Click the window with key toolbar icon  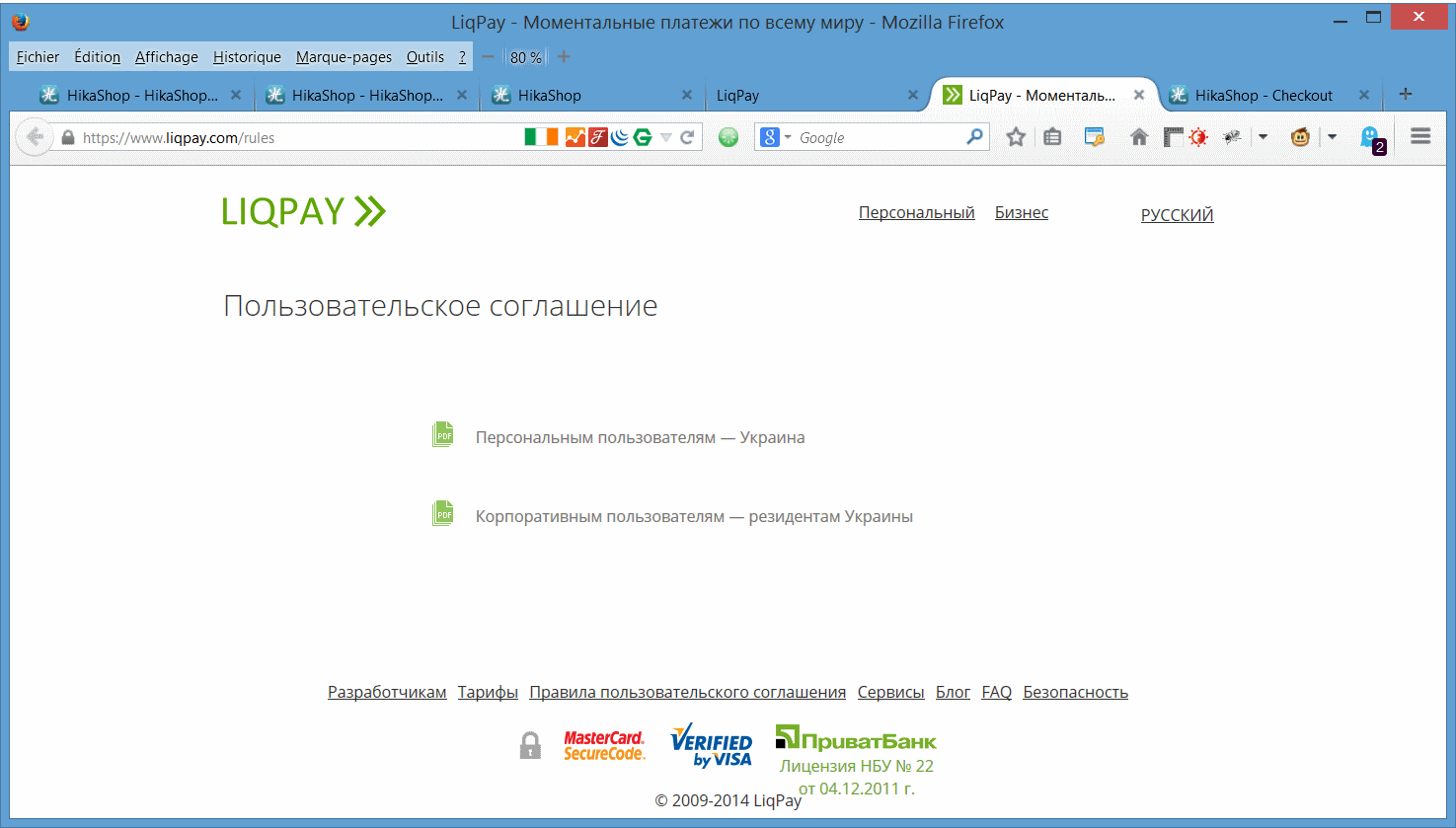1094,137
